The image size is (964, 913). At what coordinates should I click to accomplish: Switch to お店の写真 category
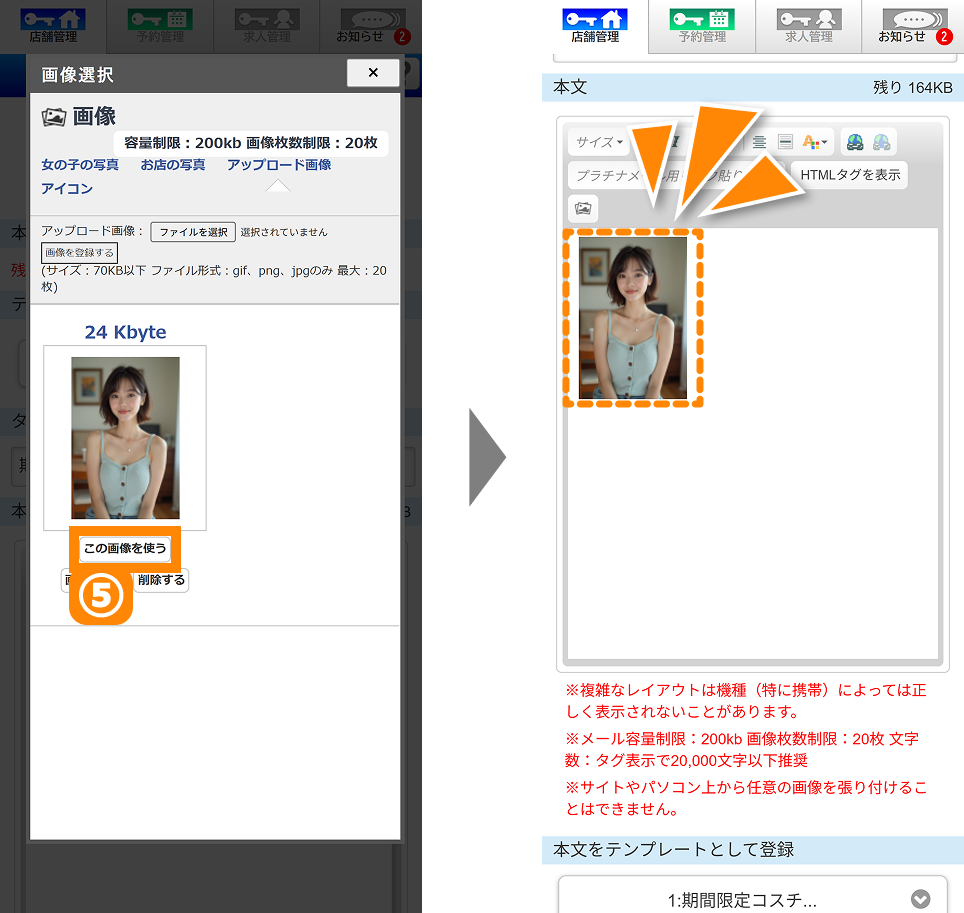pyautogui.click(x=173, y=165)
